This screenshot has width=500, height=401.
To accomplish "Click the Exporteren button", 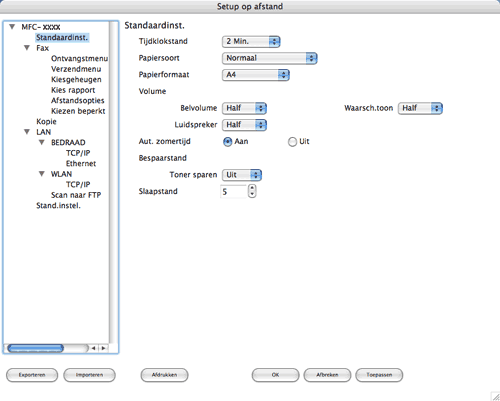I will pyautogui.click(x=32, y=375).
